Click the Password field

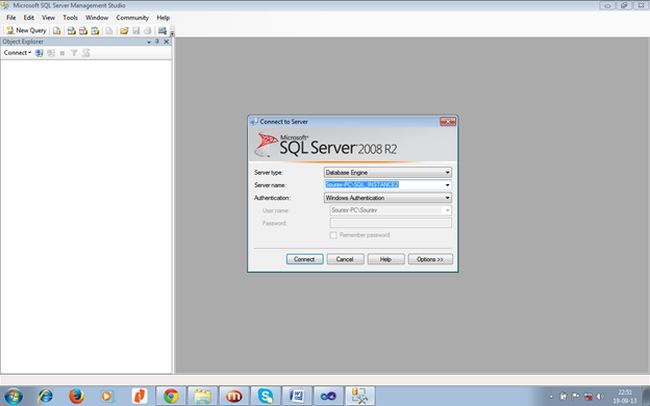coord(390,223)
